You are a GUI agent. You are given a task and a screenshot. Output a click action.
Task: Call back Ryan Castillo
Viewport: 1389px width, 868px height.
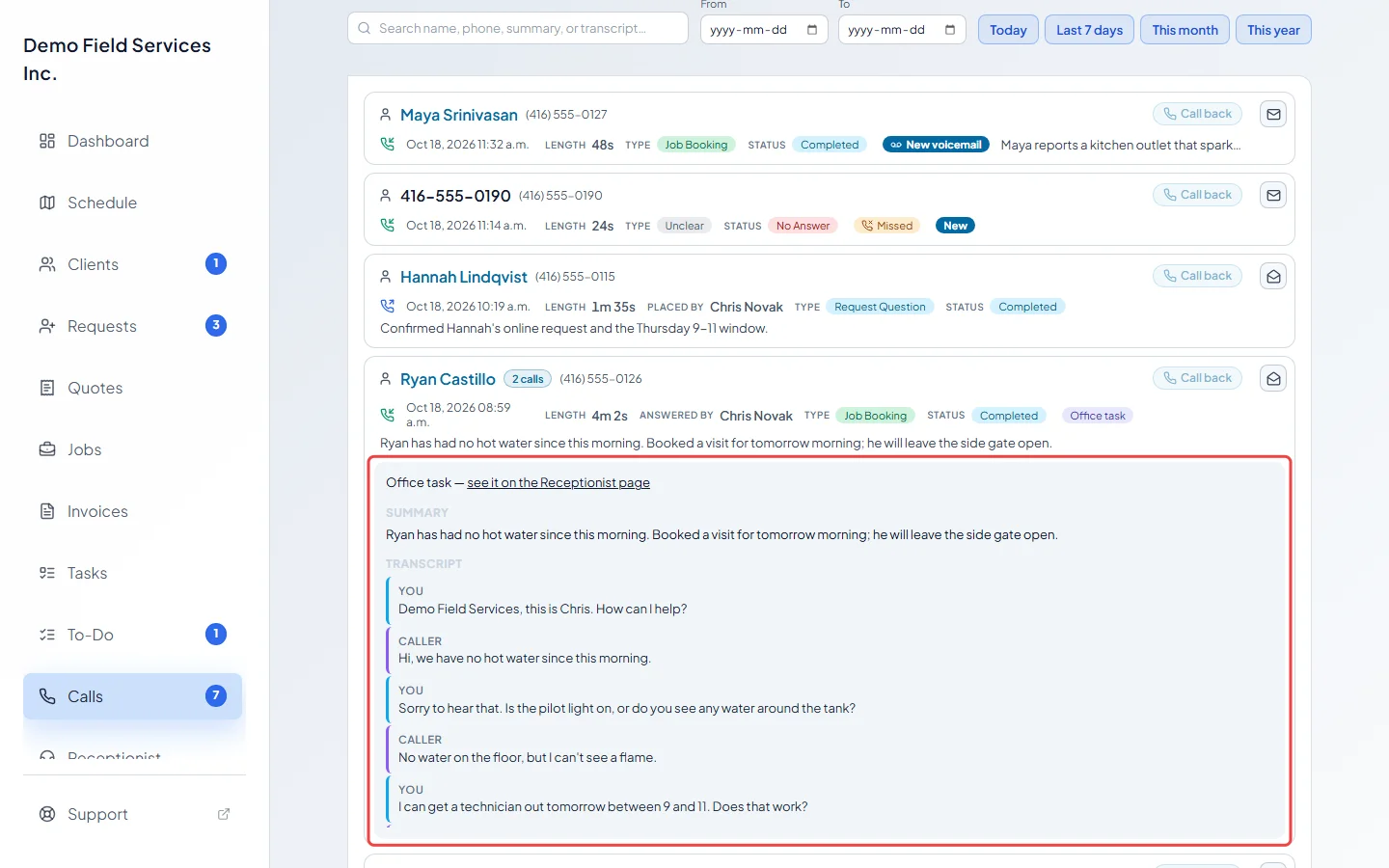(x=1197, y=378)
